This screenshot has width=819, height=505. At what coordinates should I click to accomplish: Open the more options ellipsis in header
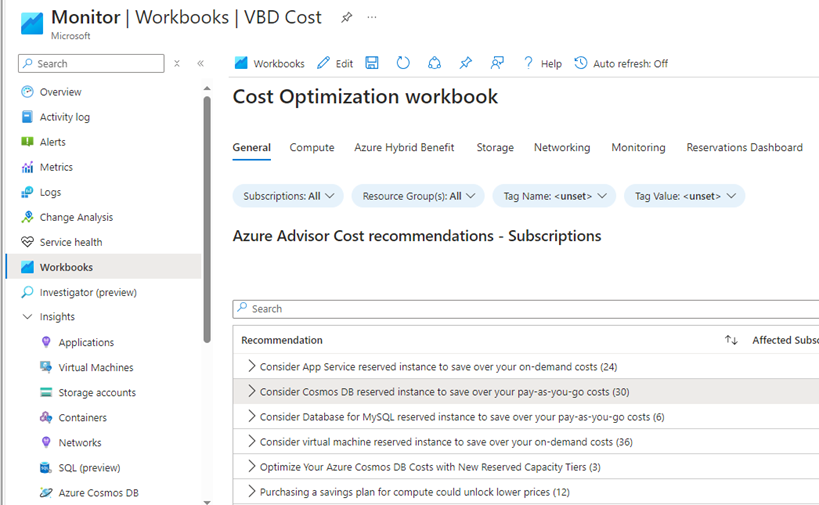371,17
